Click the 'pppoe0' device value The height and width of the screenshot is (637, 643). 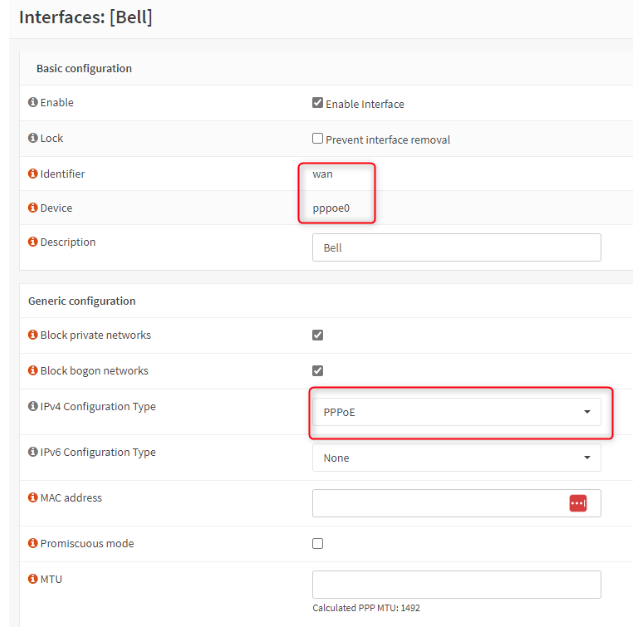point(331,208)
